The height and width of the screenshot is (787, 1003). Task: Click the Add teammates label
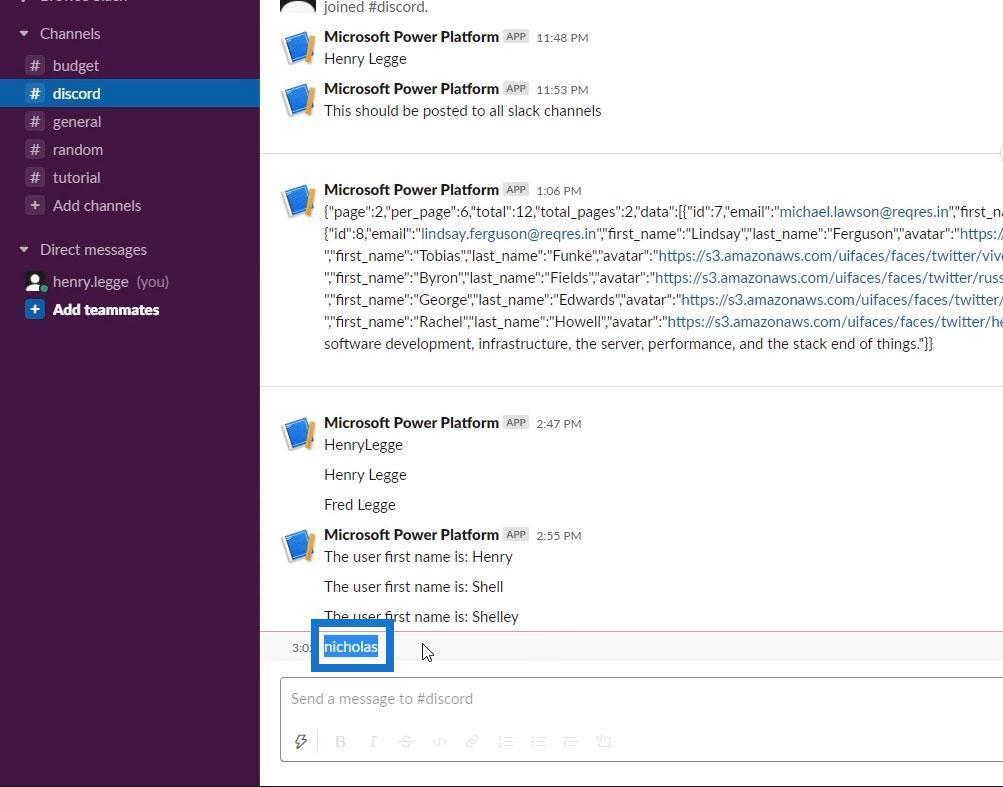106,310
